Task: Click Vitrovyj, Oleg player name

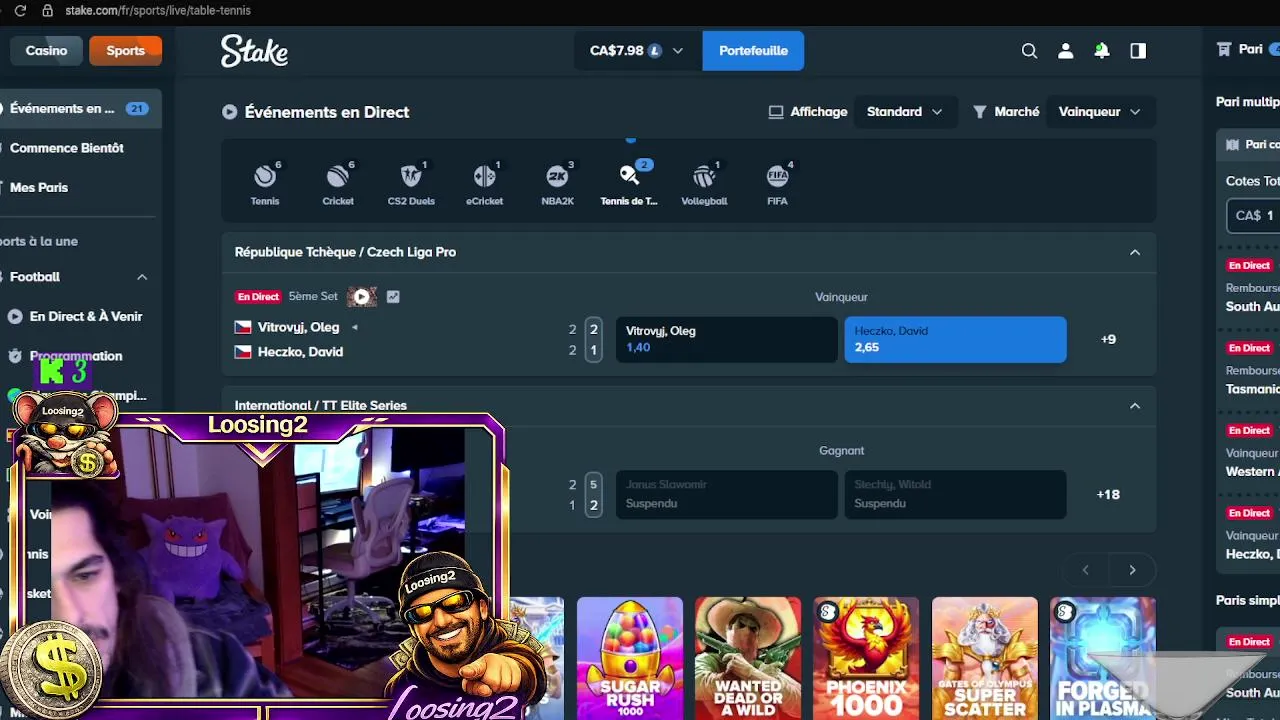Action: tap(298, 327)
